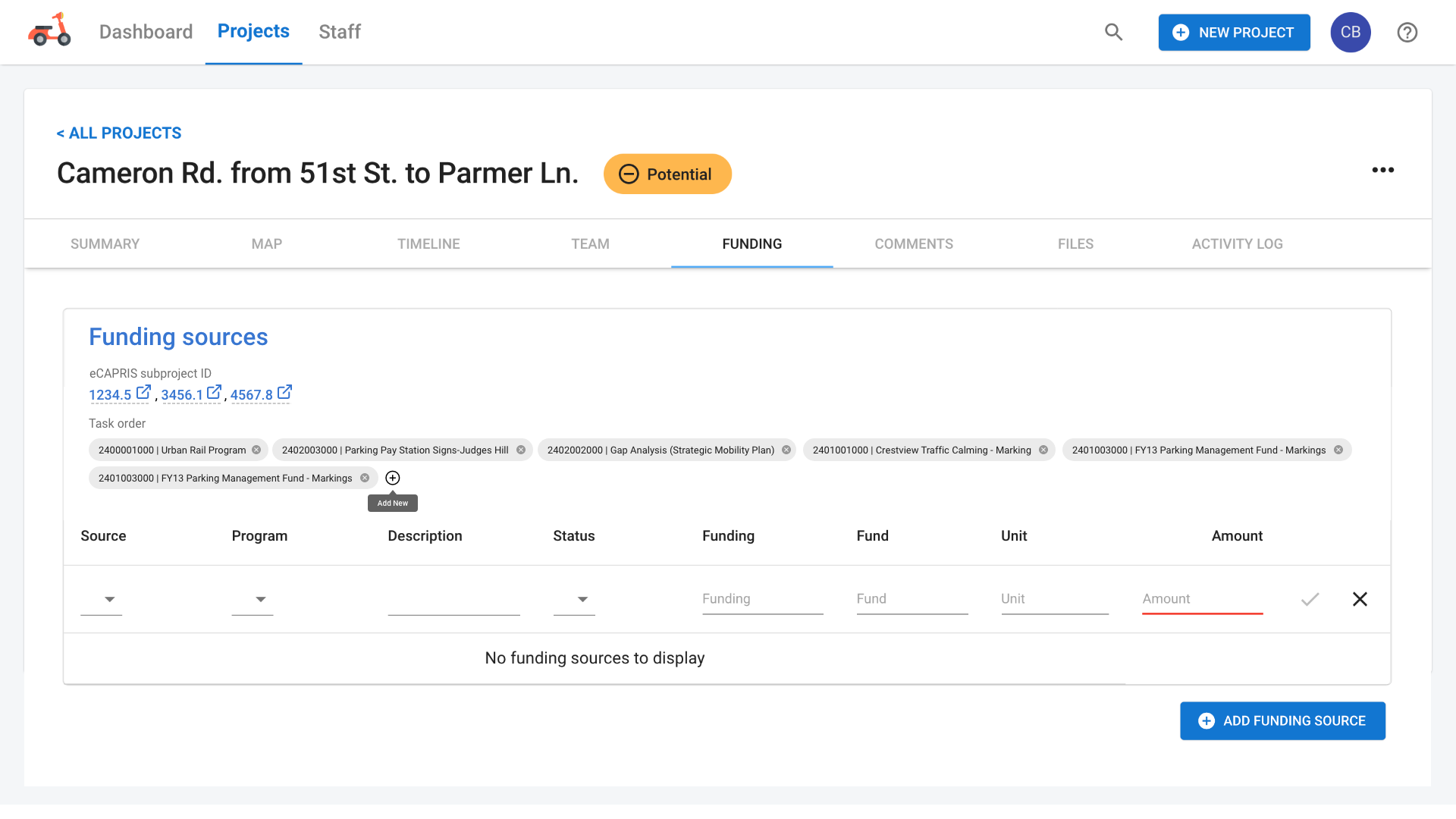Viewport: 1456px width, 819px height.
Task: Remove the Gap Analysis task order chip
Action: pyautogui.click(x=786, y=450)
